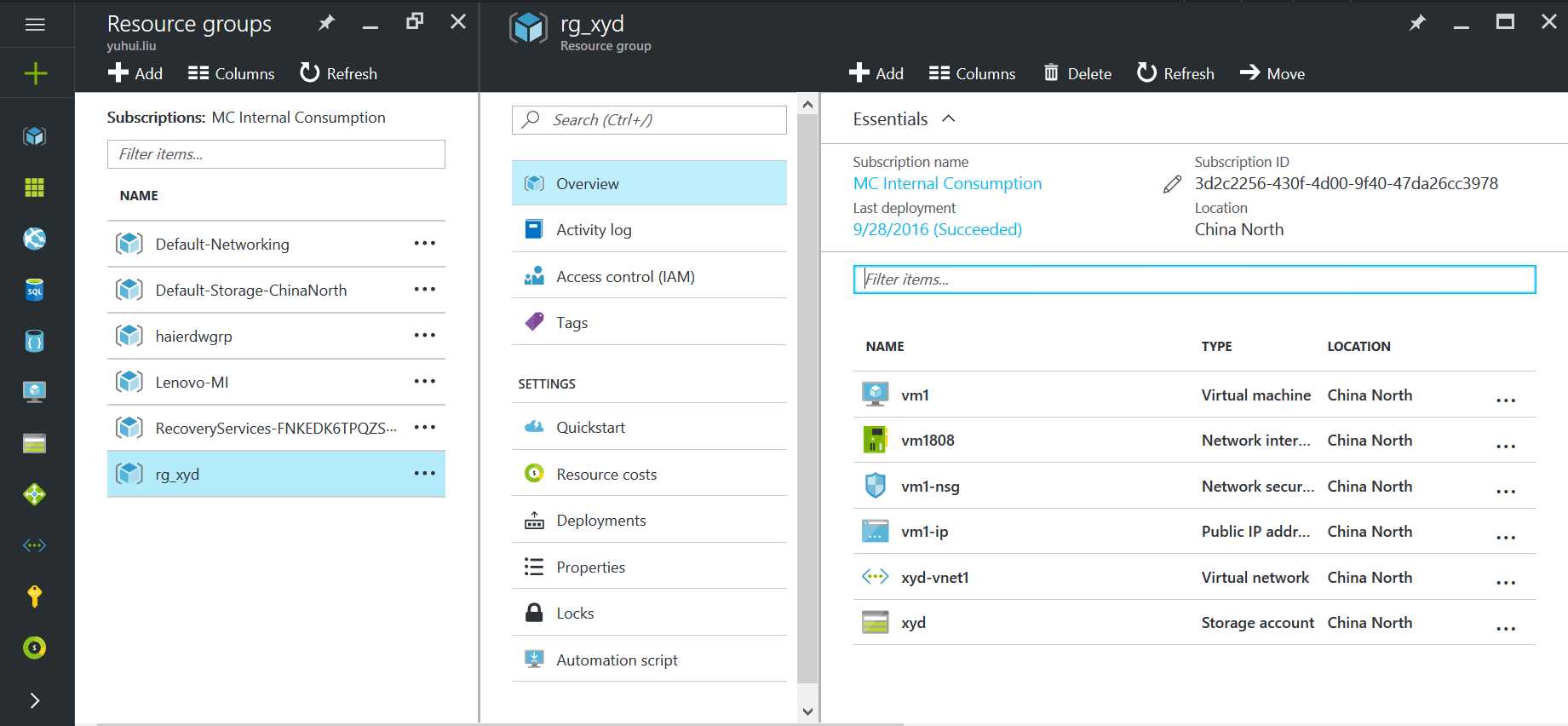Open context menu for Default-Storage-ChinaNorth
This screenshot has width=1568, height=726.
coord(425,290)
